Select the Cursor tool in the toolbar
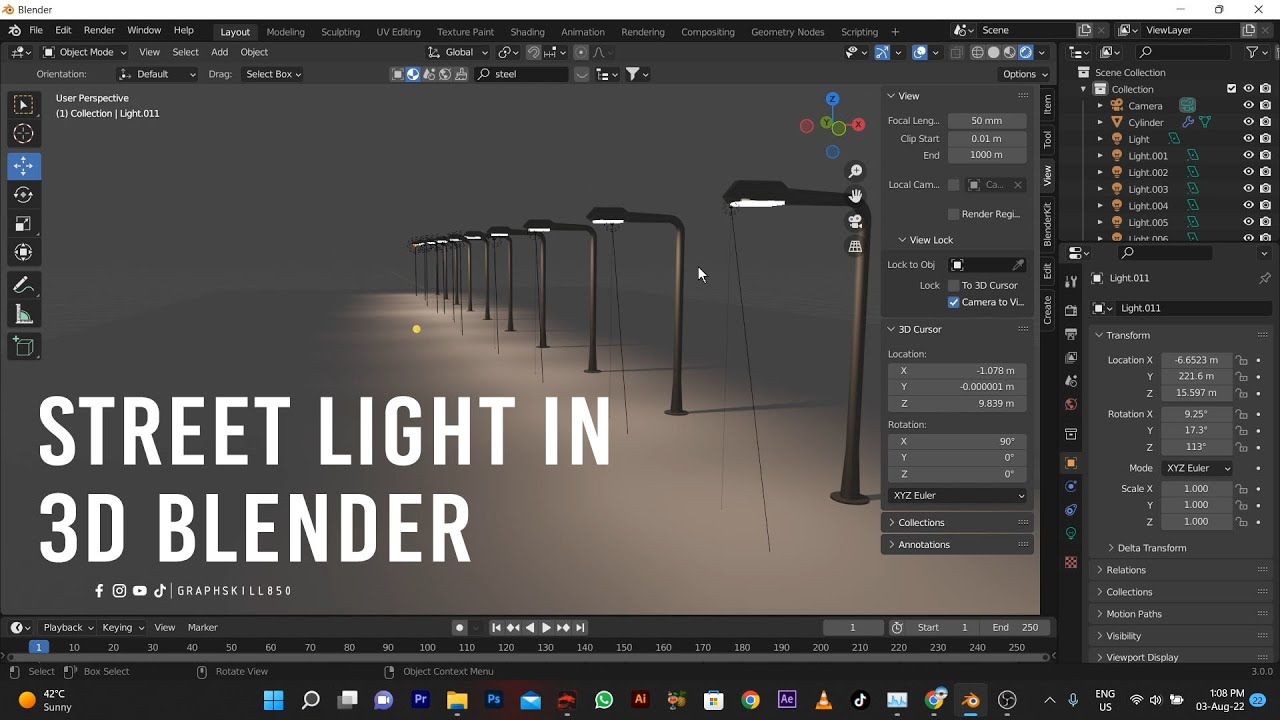Screen dimensions: 1280x720 [x=24, y=134]
